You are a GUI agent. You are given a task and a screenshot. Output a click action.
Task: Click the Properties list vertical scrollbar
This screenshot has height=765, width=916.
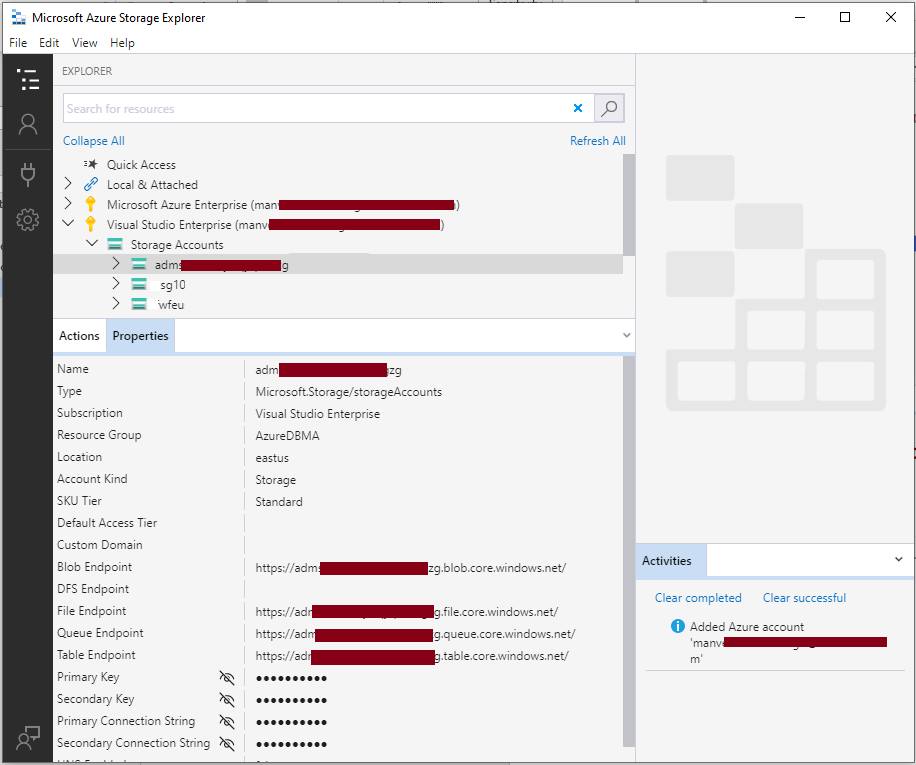click(629, 551)
